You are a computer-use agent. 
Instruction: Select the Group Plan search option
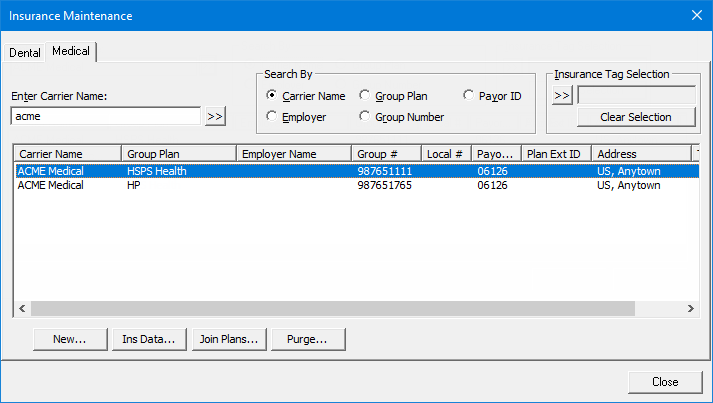pyautogui.click(x=365, y=96)
